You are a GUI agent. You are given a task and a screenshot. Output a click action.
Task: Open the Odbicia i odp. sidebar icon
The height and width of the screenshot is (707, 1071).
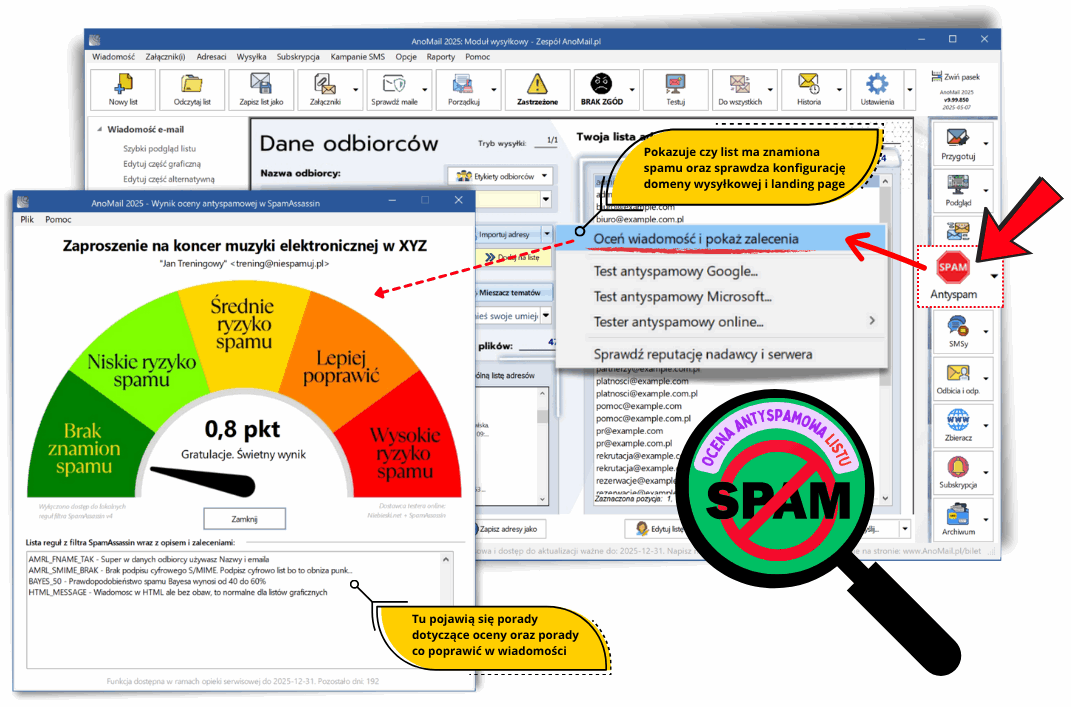tap(958, 378)
